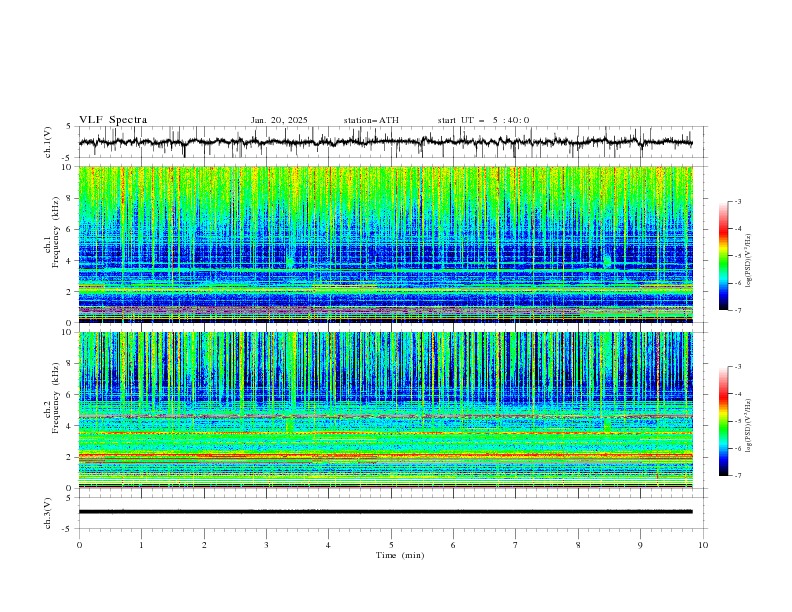The height and width of the screenshot is (612, 792).
Task: Click the date "Jan. 20, 2025"
Action: click(279, 120)
